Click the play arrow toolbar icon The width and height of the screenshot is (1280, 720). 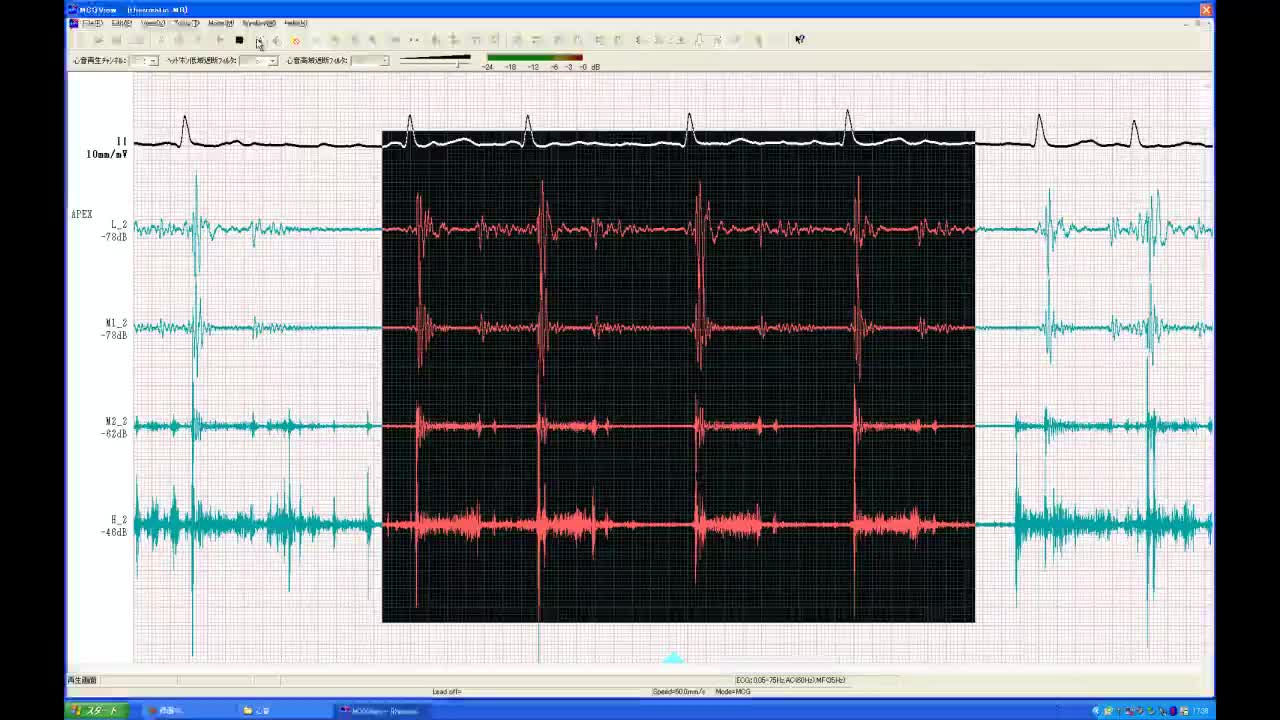pyautogui.click(x=220, y=40)
